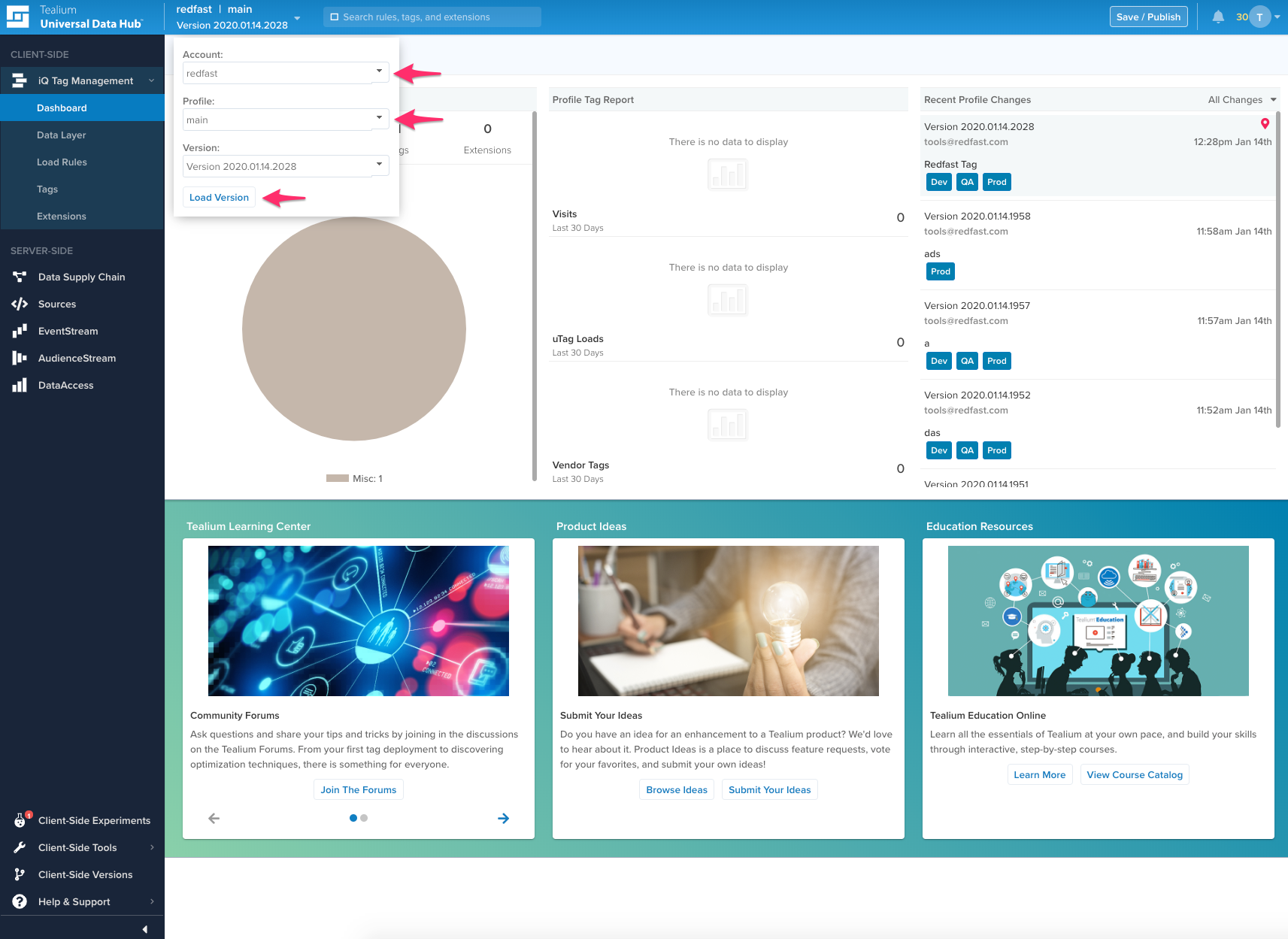This screenshot has height=939, width=1288.
Task: Click the iQ Tag Management icon
Action: [20, 80]
